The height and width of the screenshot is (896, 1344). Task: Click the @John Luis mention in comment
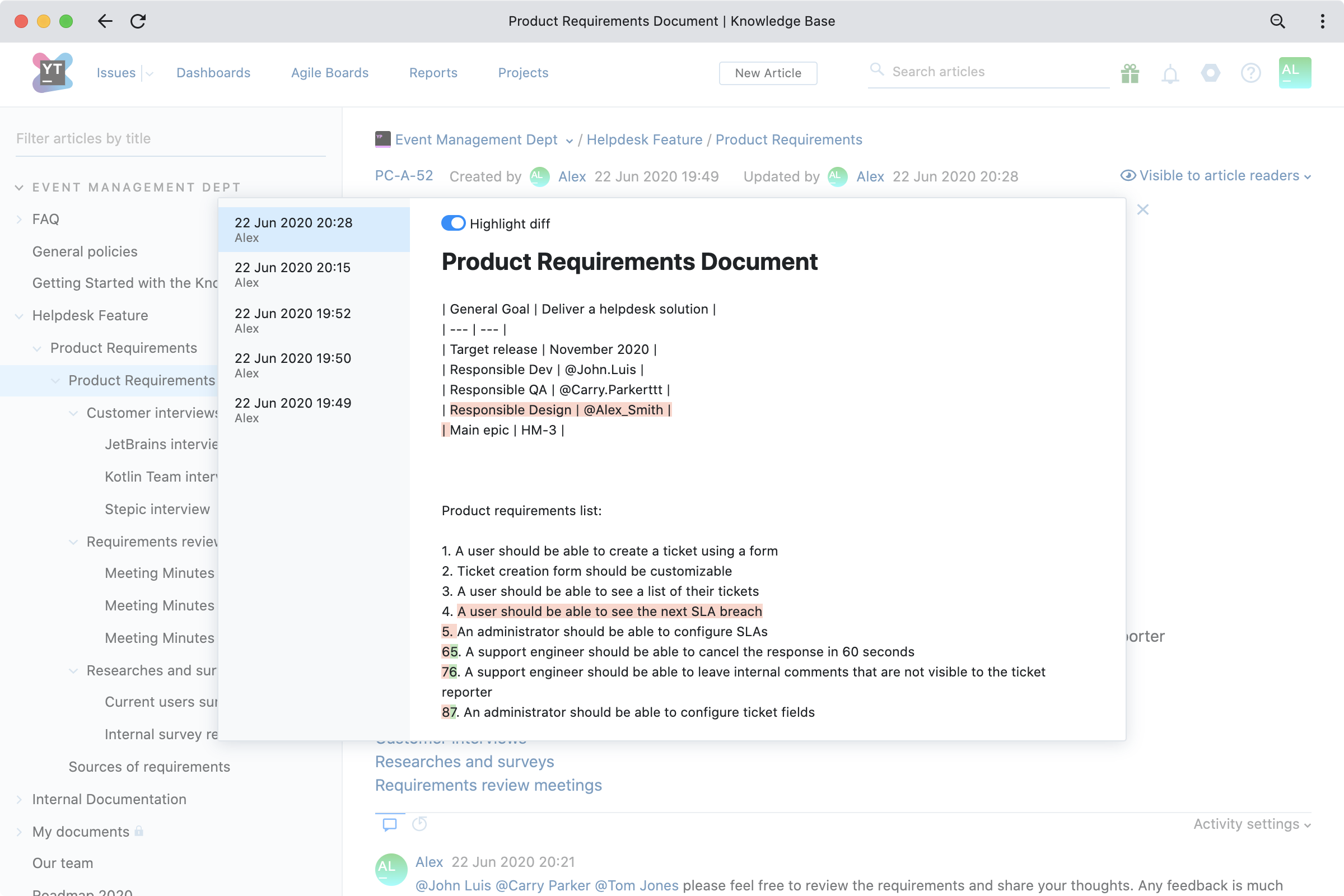(452, 885)
